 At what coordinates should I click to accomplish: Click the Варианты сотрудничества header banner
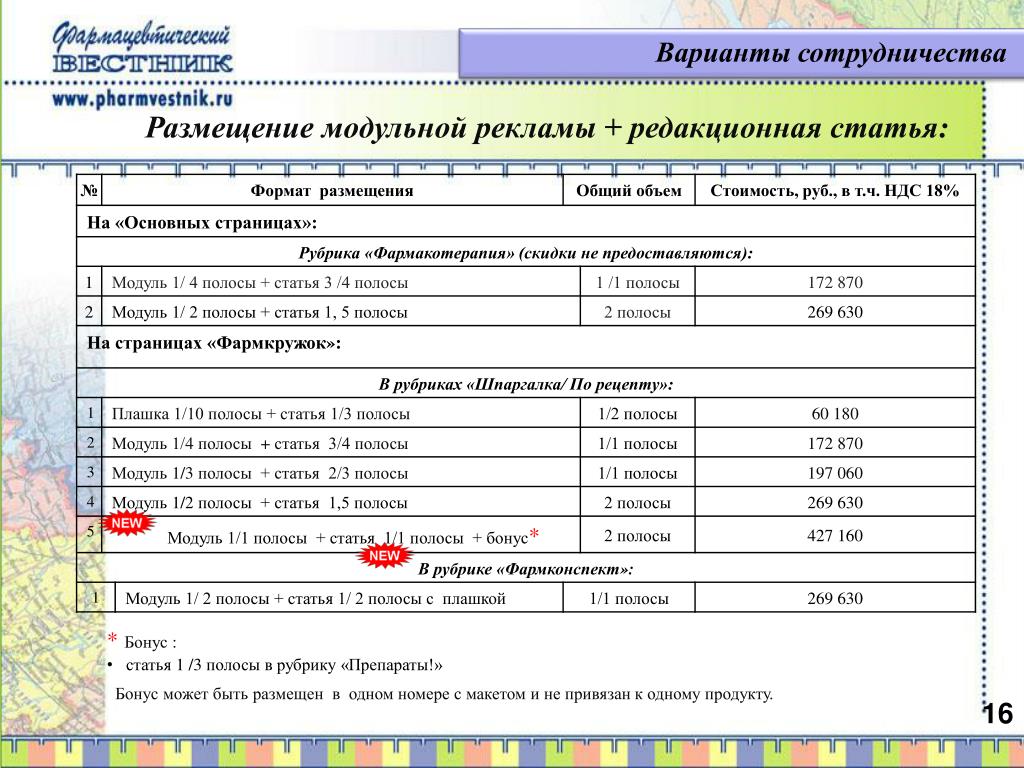click(x=740, y=53)
